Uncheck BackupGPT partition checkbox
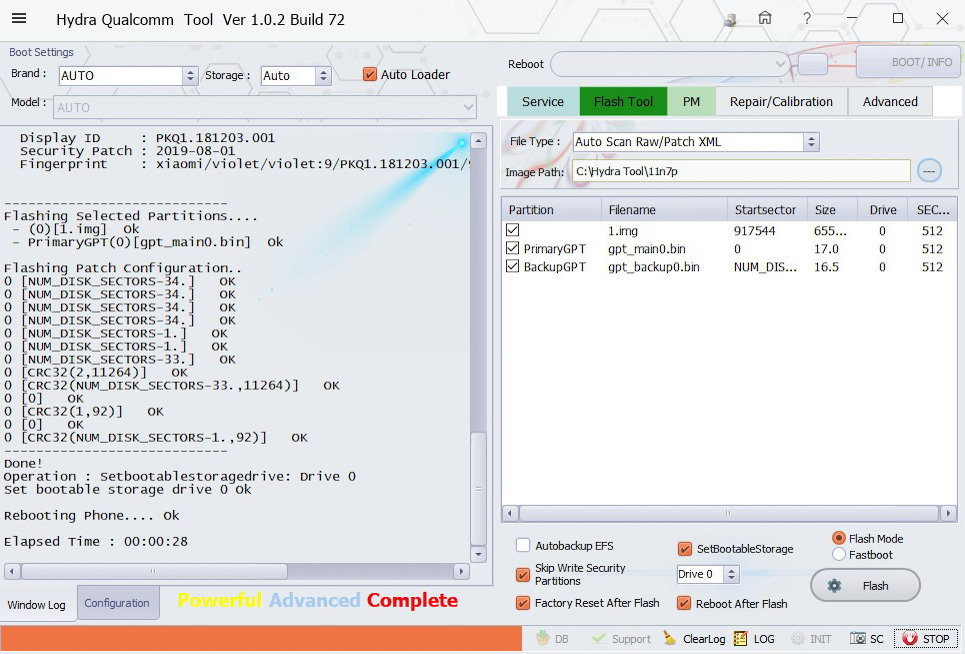965x654 pixels. coord(512,266)
